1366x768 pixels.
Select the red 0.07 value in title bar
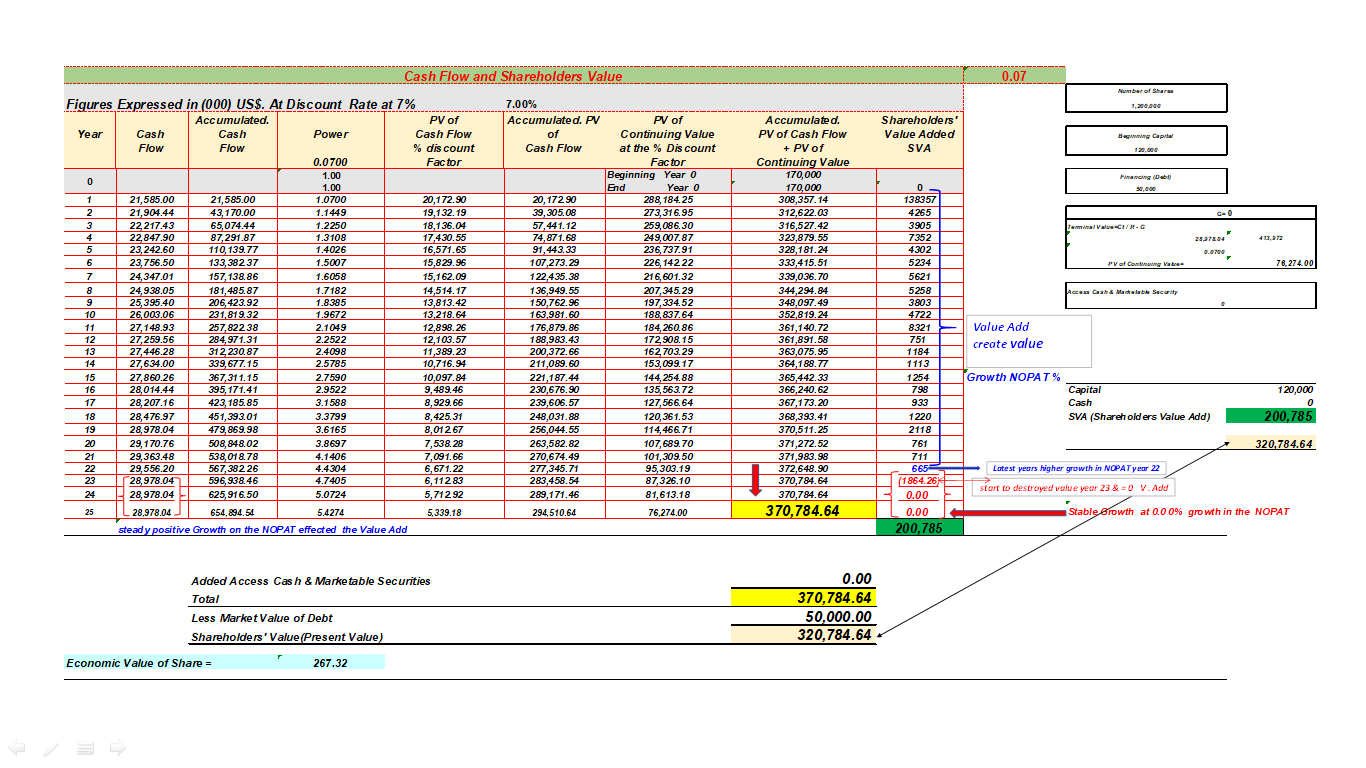[x=1014, y=76]
